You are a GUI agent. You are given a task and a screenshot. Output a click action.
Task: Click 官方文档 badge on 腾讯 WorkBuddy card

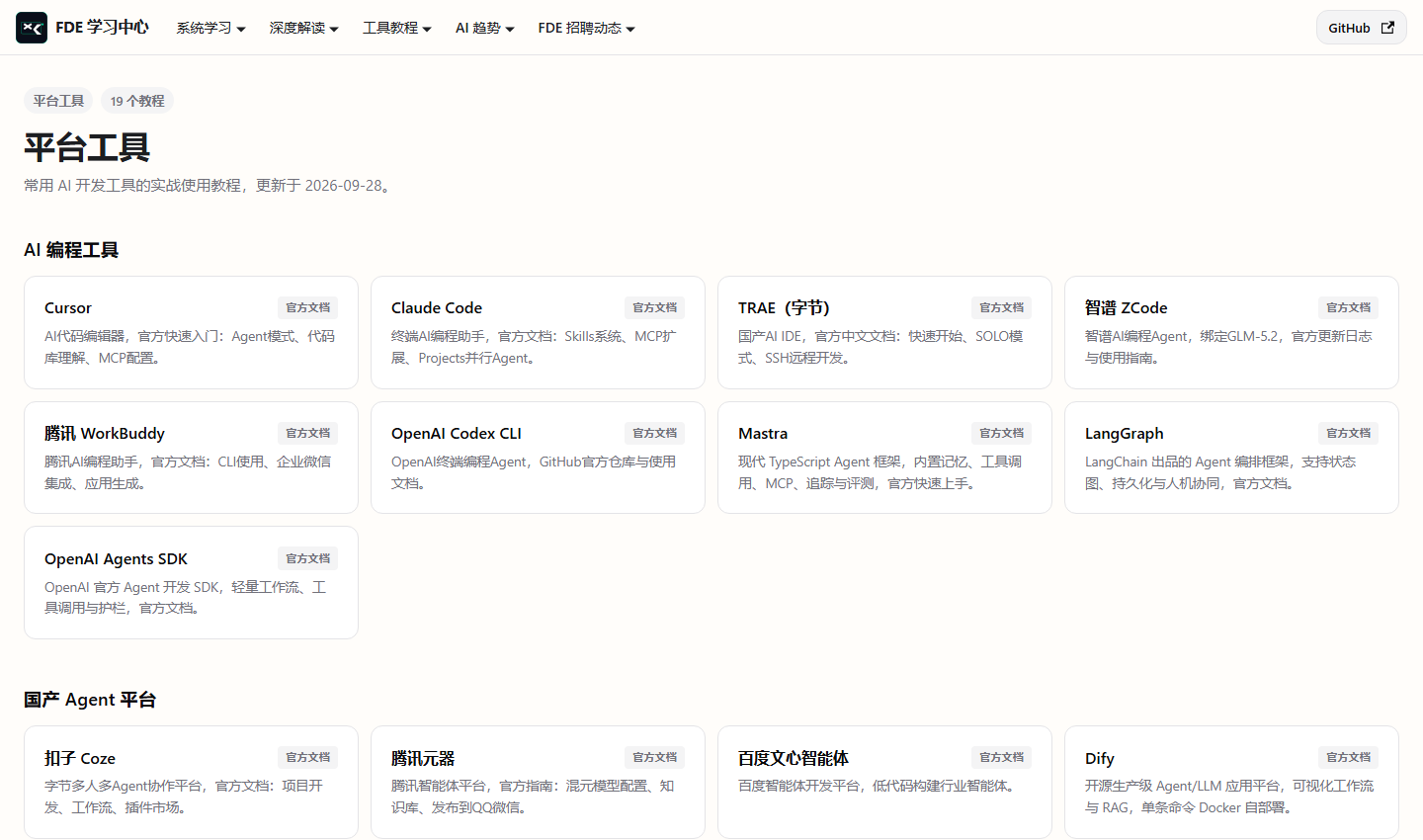point(308,433)
